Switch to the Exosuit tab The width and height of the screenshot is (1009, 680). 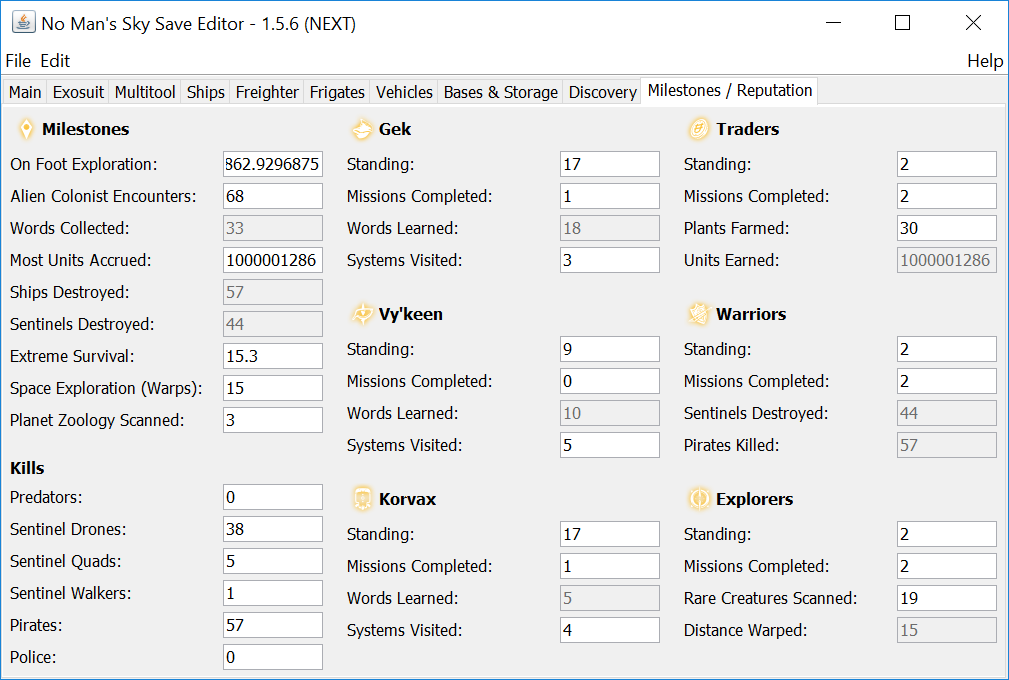click(x=78, y=92)
